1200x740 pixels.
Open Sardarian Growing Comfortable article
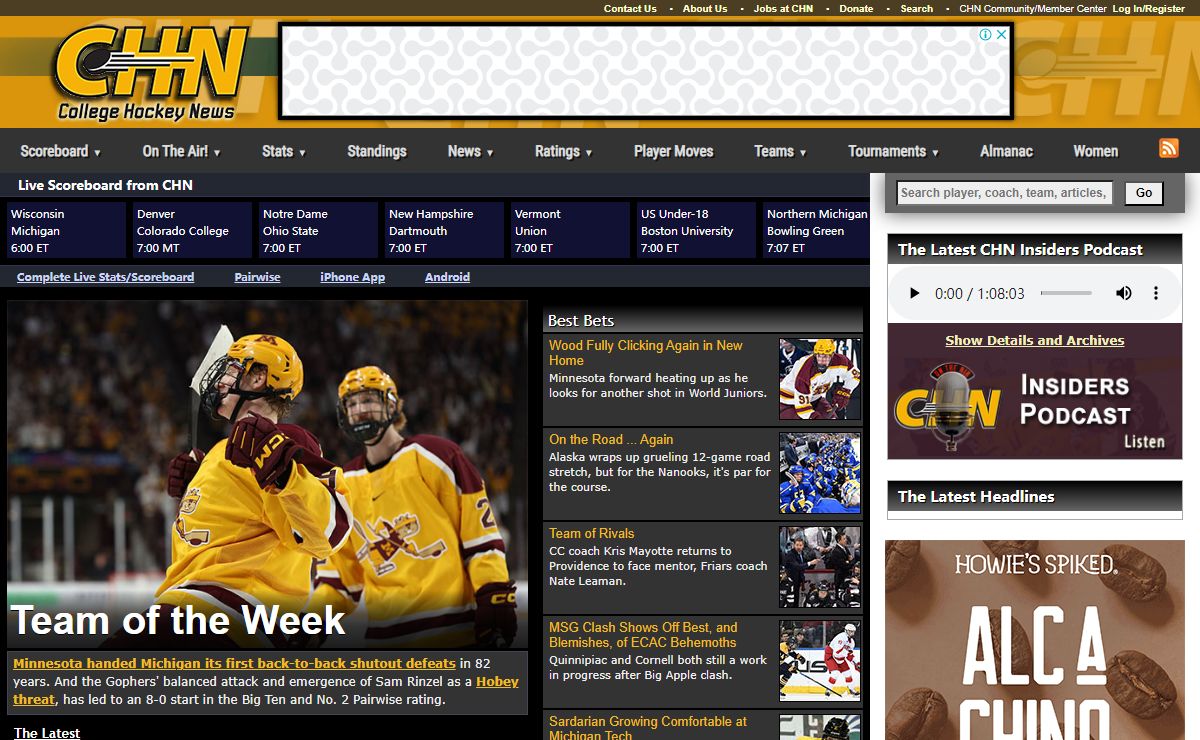pyautogui.click(x=648, y=727)
